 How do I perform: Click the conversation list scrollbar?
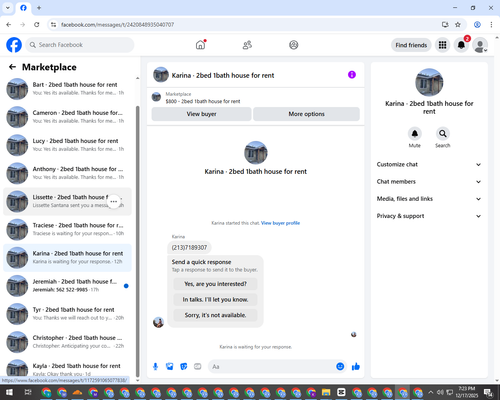(137, 242)
